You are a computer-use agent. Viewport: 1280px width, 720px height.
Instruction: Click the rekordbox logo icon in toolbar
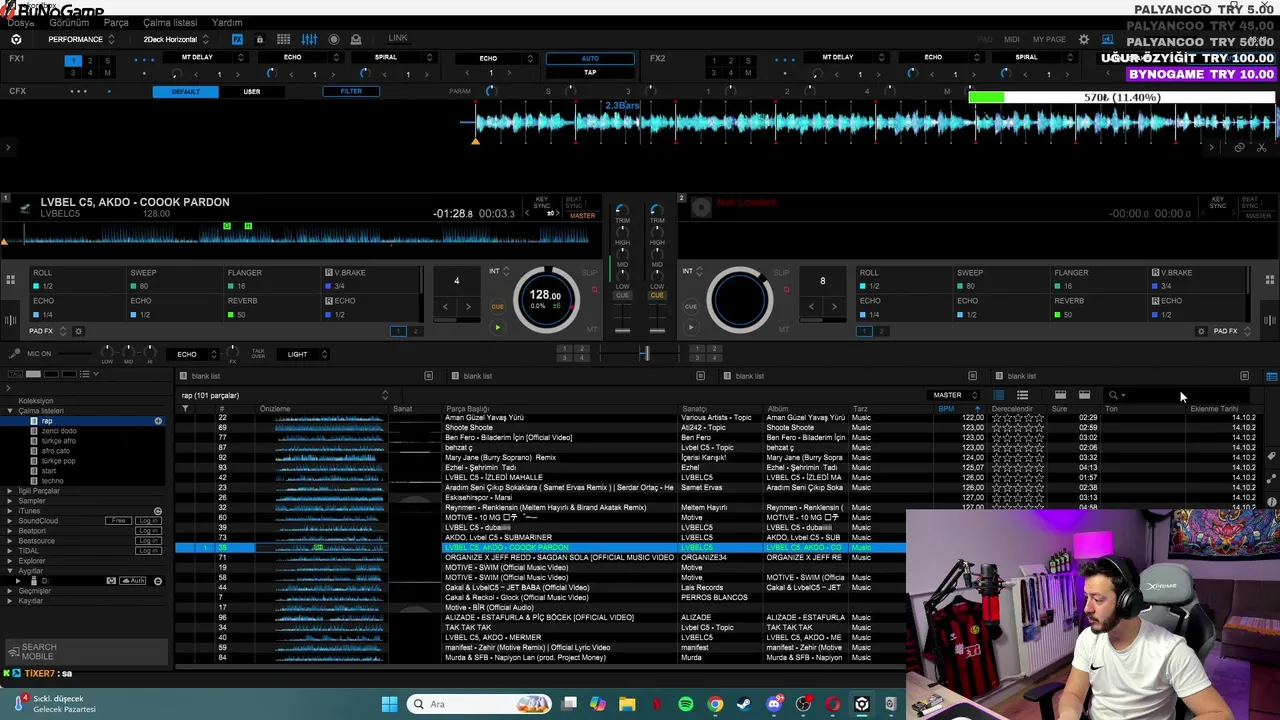tap(16, 39)
